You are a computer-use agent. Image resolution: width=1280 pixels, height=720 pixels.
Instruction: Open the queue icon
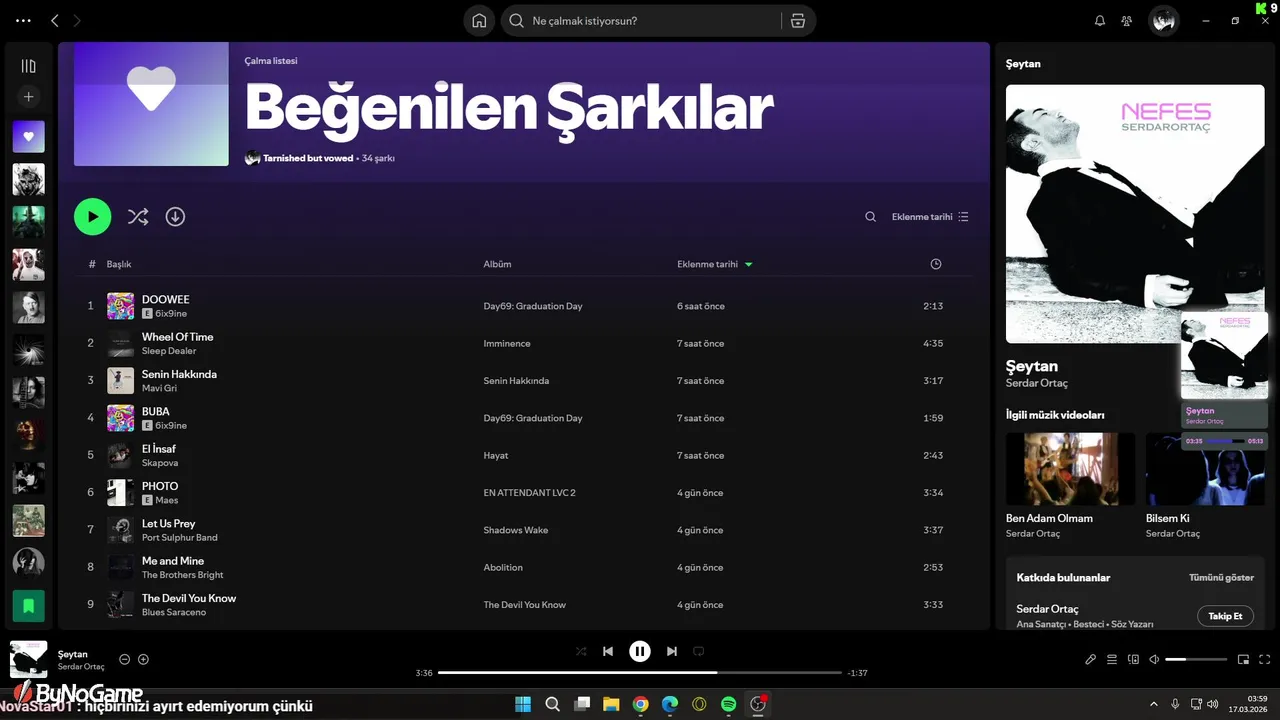click(1112, 659)
